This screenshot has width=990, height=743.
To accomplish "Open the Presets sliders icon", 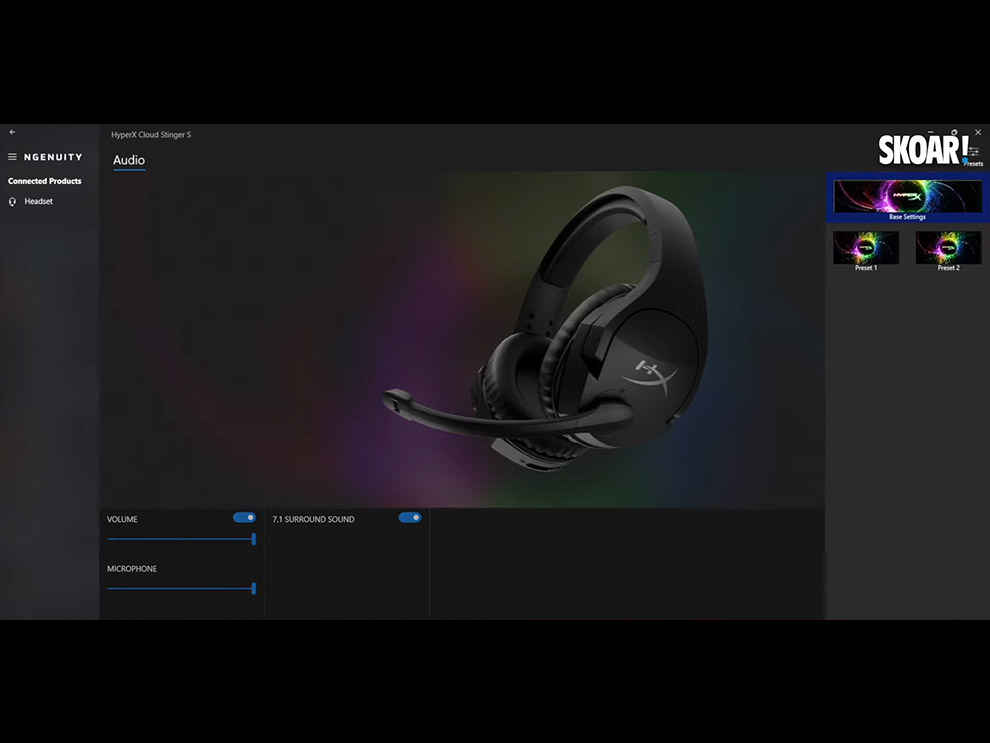I will coord(975,151).
